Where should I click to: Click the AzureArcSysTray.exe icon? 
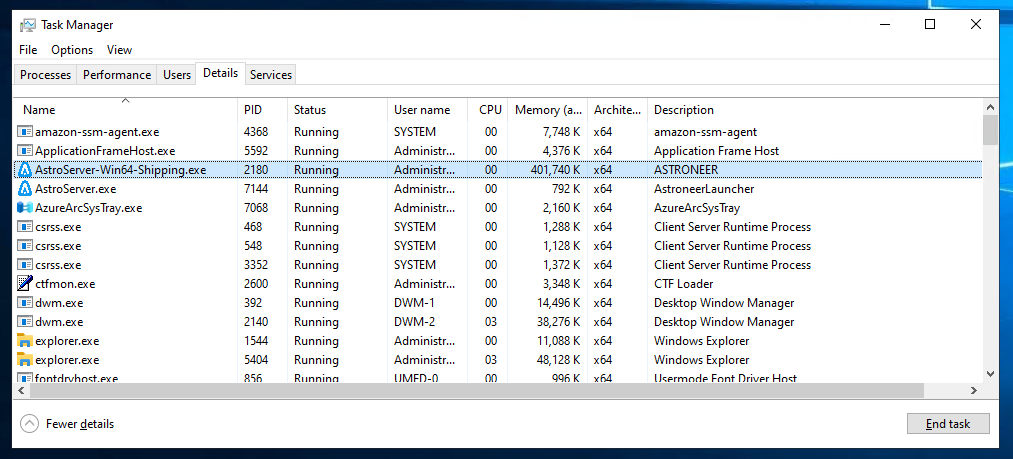click(x=25, y=208)
